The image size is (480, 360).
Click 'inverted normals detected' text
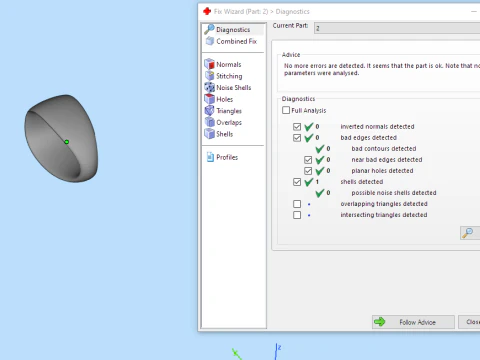[x=377, y=127]
